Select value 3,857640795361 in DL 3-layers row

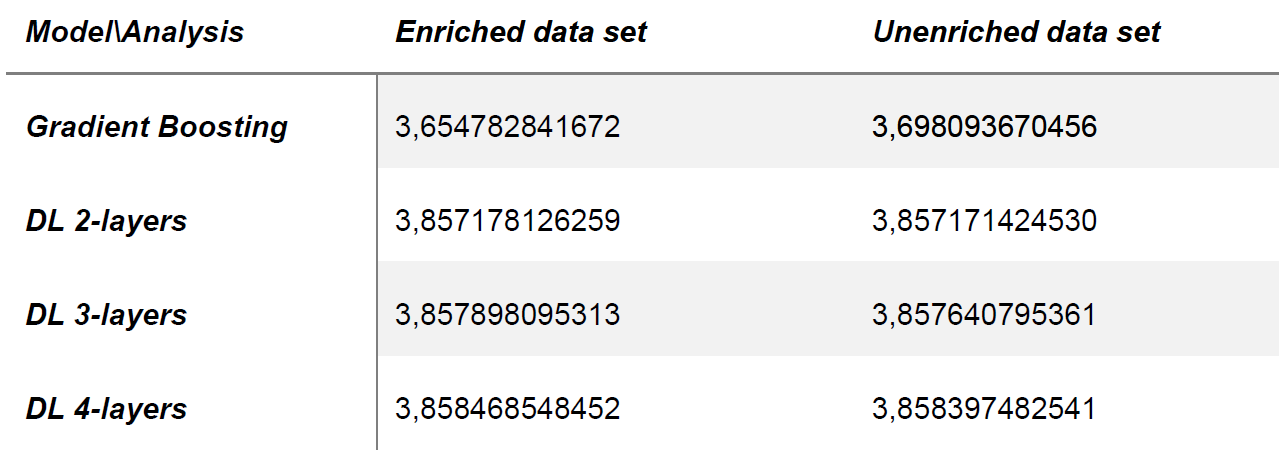[984, 315]
